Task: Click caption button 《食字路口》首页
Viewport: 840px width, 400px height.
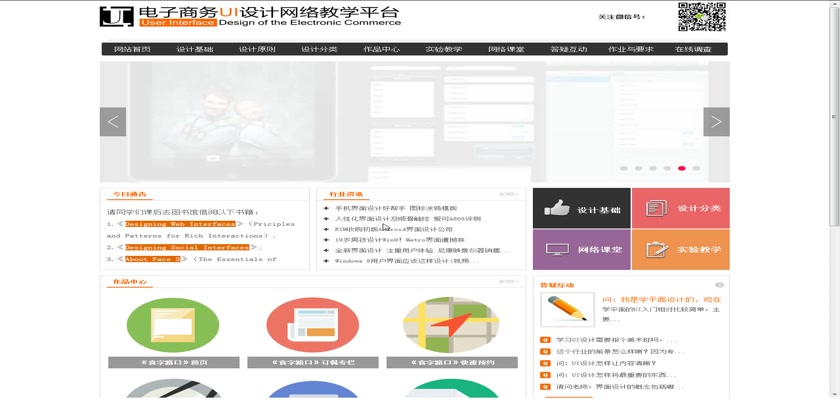Action: (174, 363)
